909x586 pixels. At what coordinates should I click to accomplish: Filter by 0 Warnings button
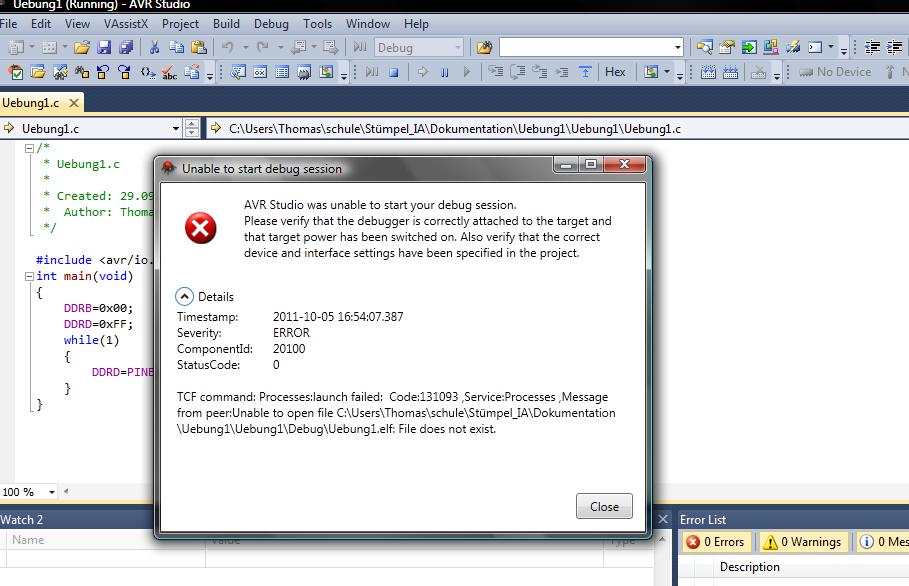pyautogui.click(x=803, y=542)
